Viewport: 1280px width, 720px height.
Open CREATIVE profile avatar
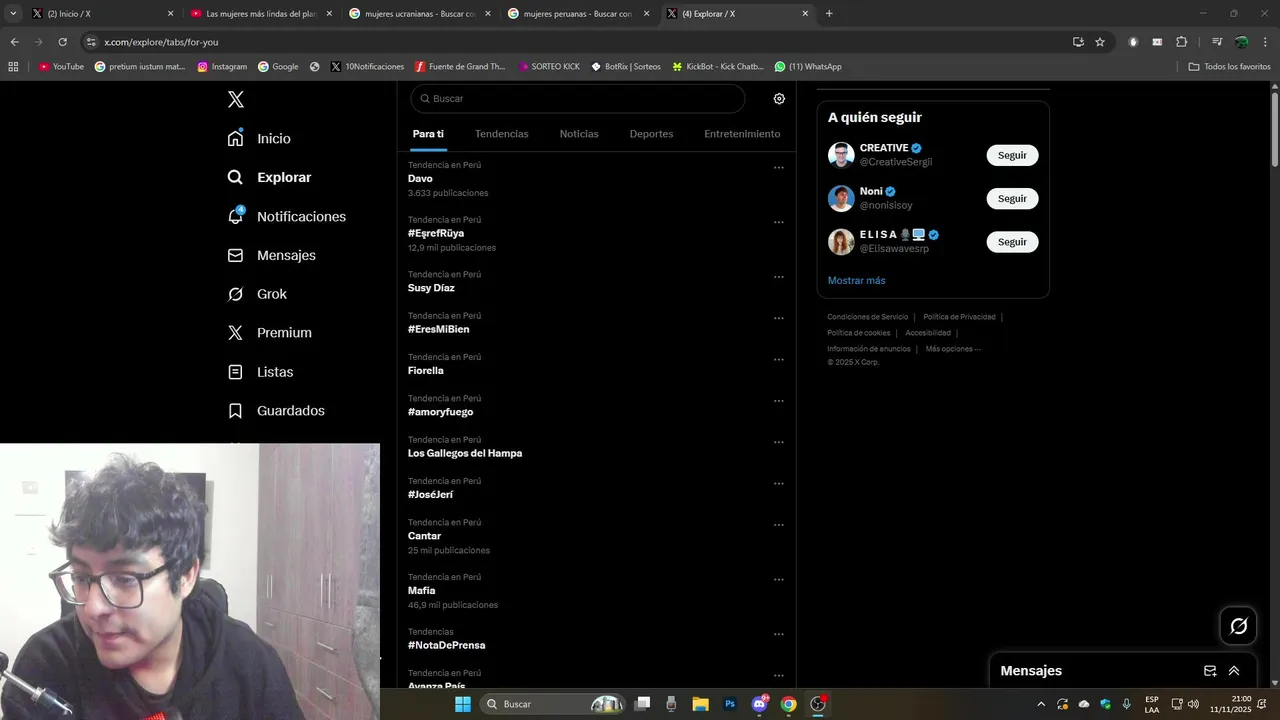(841, 155)
